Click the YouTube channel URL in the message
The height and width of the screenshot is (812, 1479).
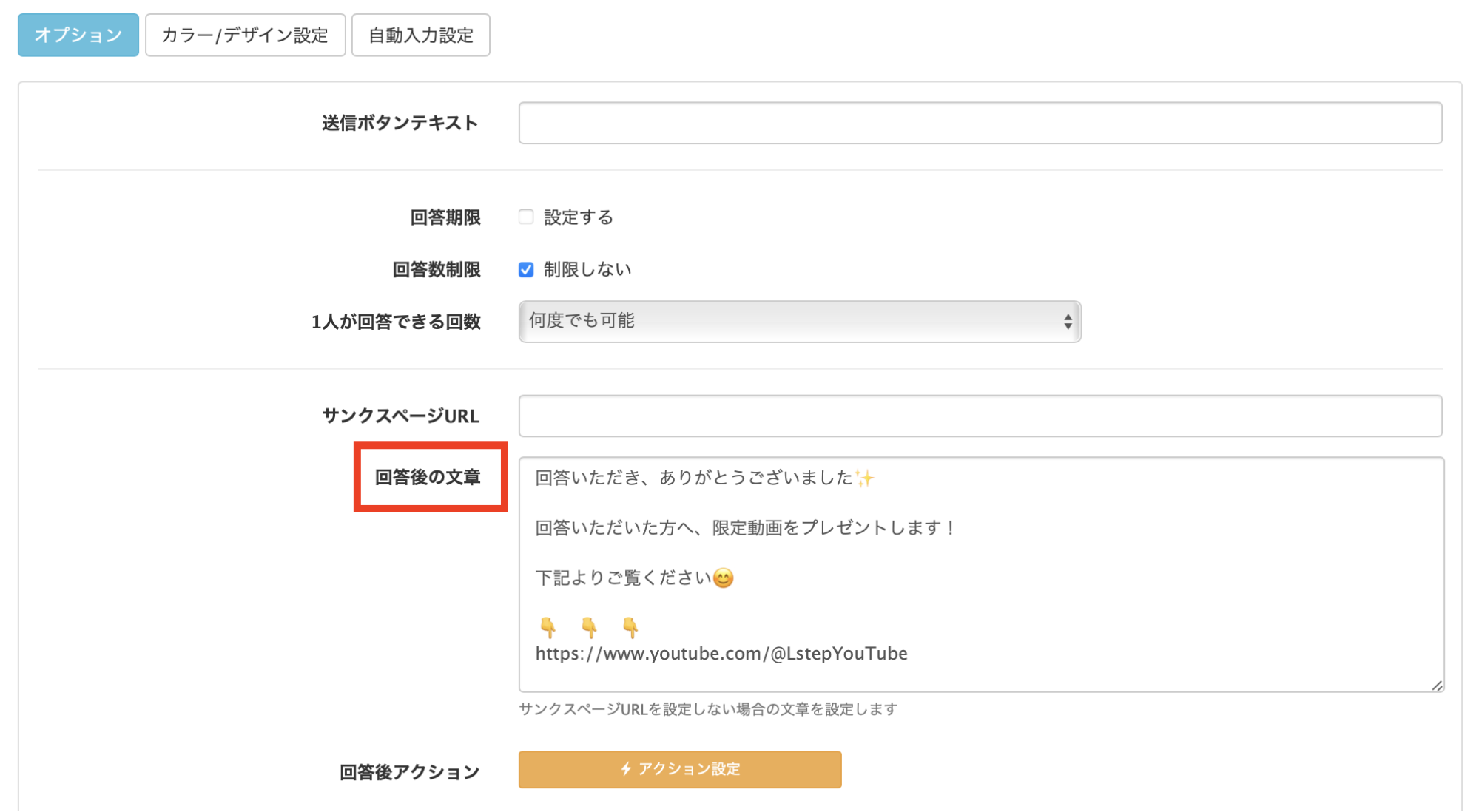(x=721, y=653)
